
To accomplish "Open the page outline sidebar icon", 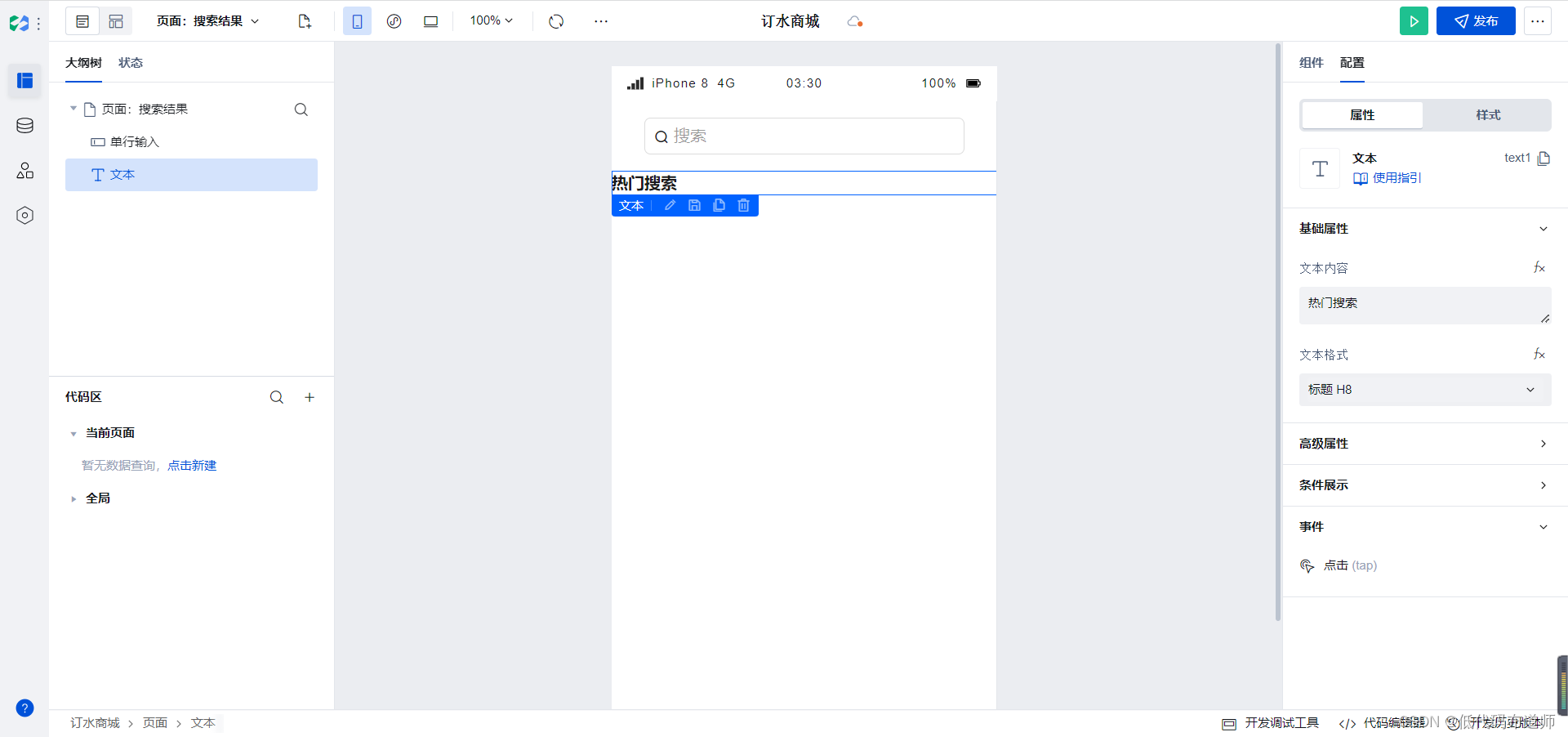I will (24, 80).
